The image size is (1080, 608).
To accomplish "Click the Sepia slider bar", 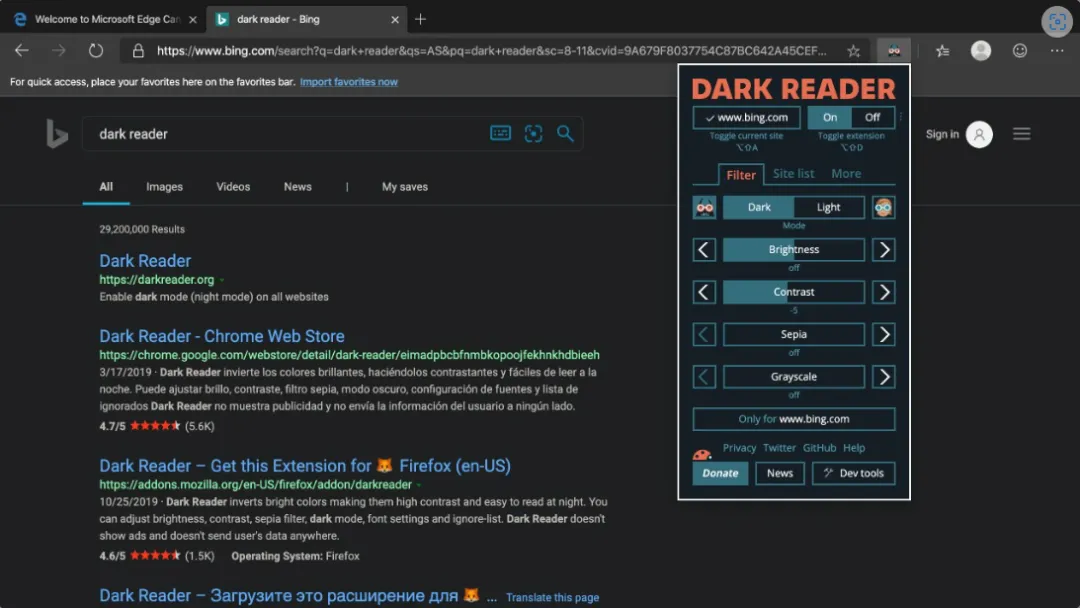I will 793,335.
